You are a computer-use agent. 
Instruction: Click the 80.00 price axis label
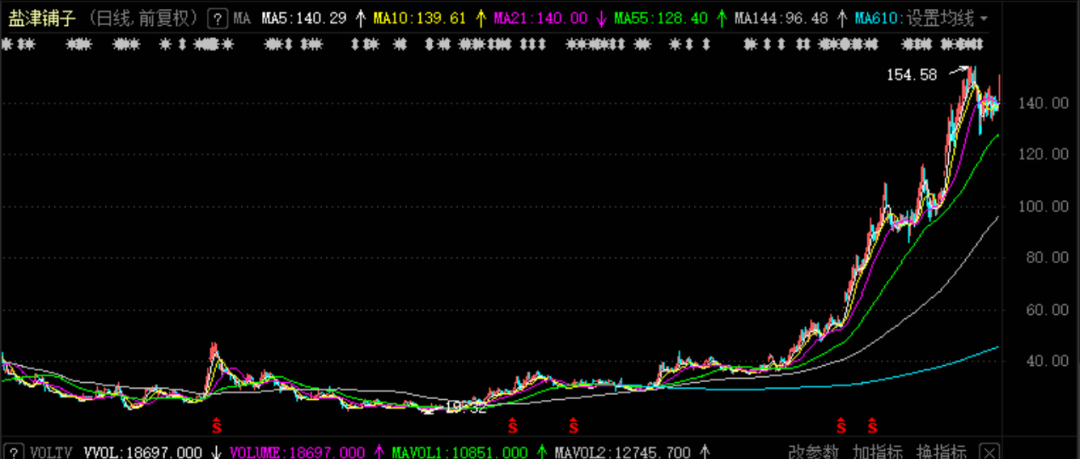click(1047, 258)
